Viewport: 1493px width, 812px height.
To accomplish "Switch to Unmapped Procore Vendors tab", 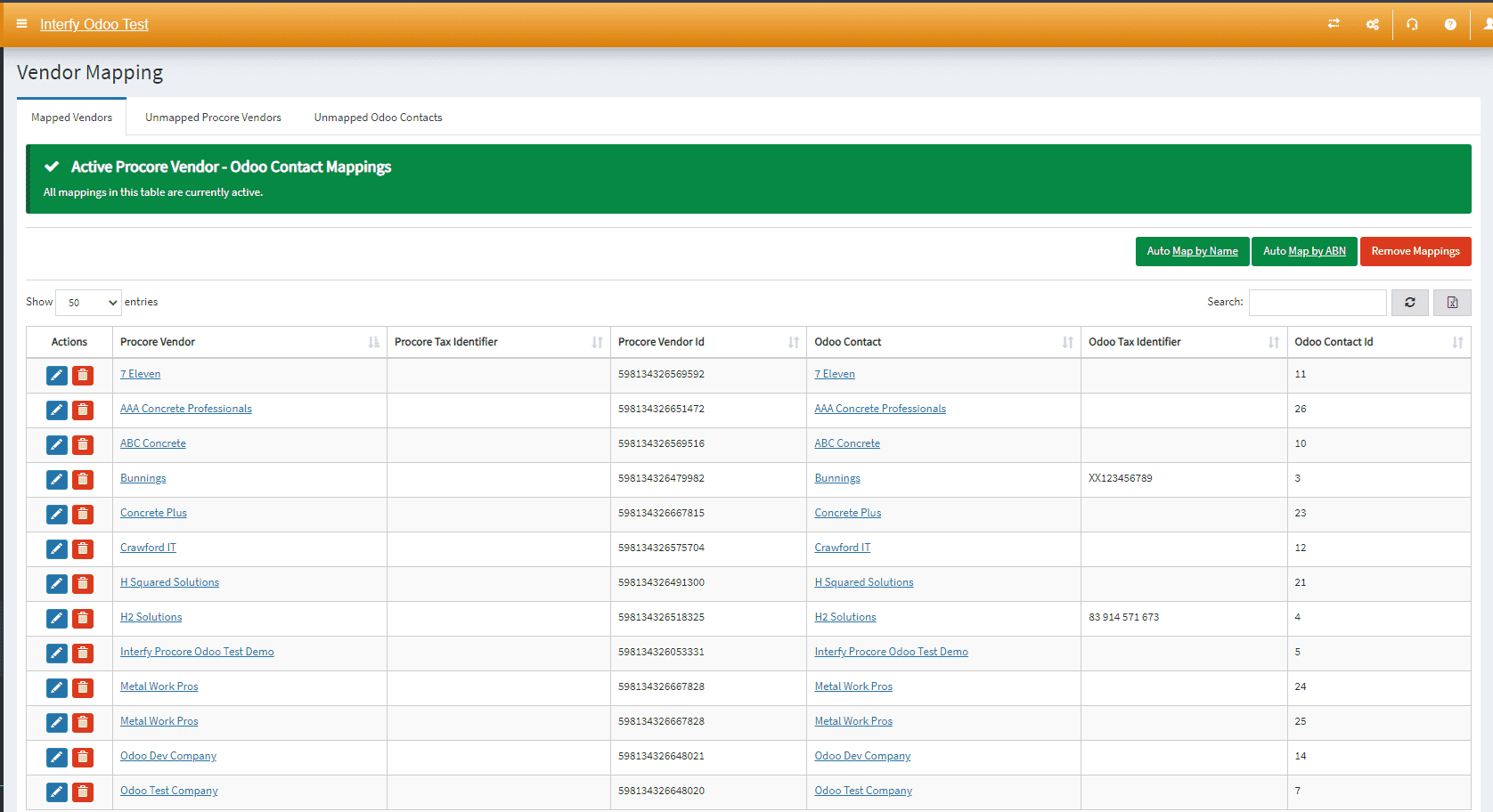I will click(x=213, y=118).
